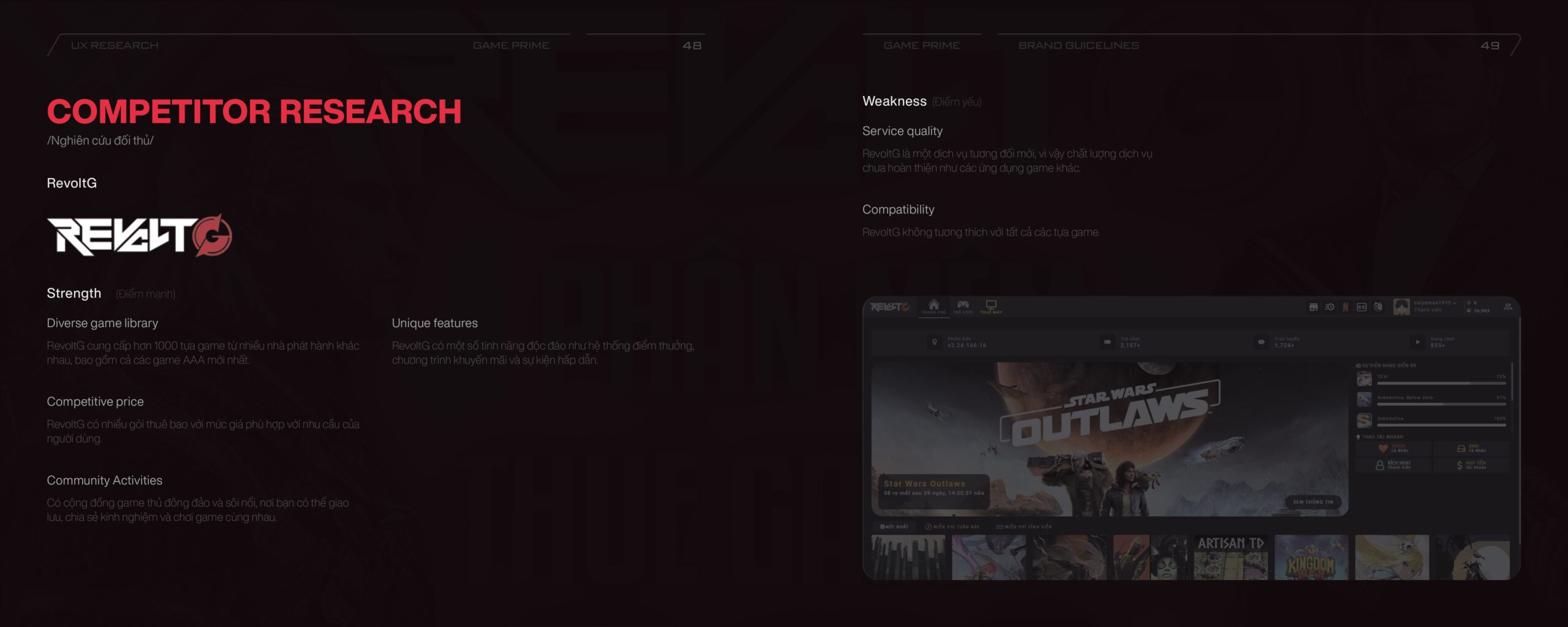Click the "Thao tác nhanh" section title
Viewport: 1568px width, 627px height.
[1380, 437]
